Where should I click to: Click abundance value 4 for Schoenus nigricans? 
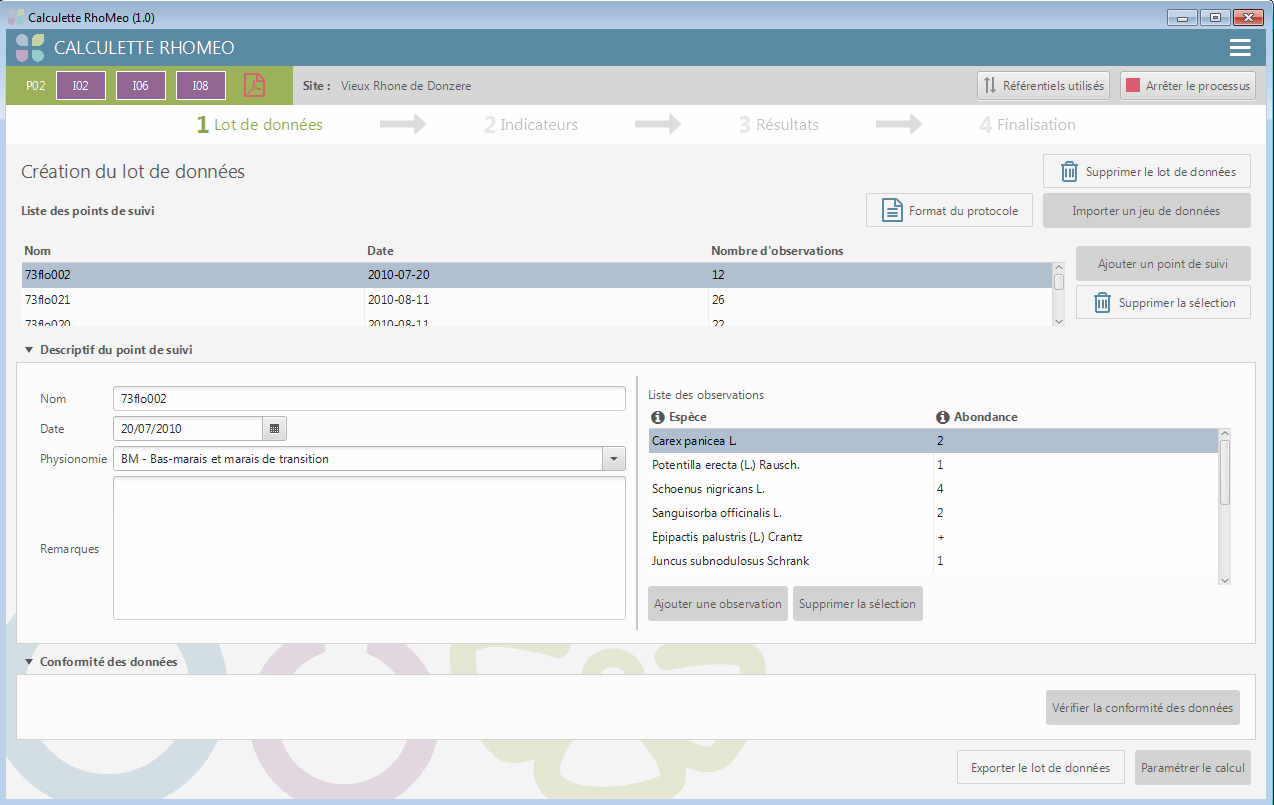(940, 489)
